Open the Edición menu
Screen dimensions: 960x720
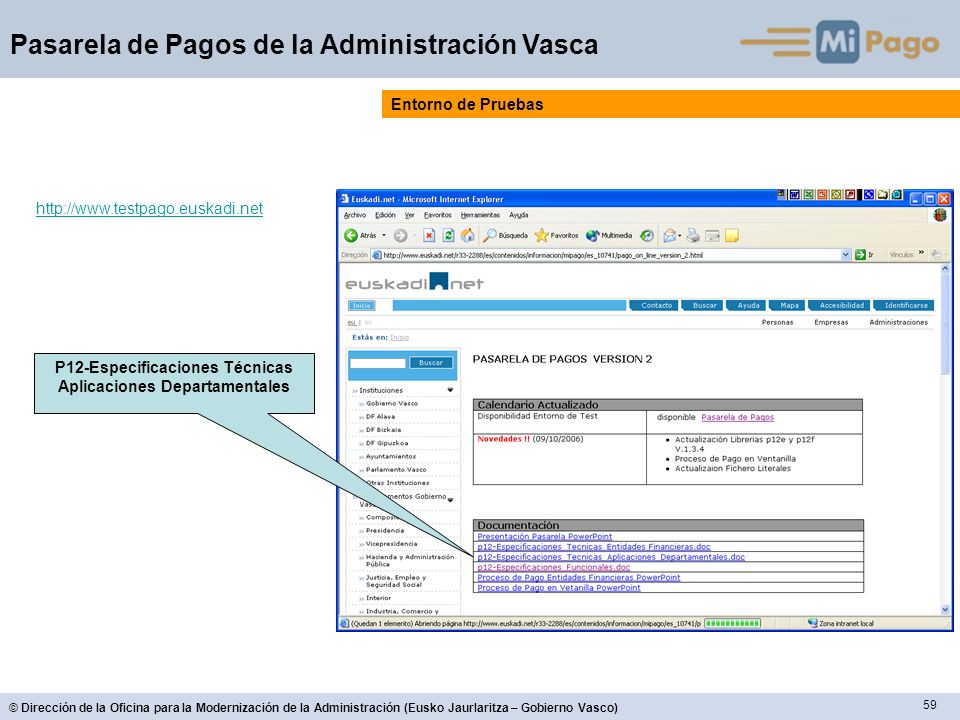[x=385, y=215]
